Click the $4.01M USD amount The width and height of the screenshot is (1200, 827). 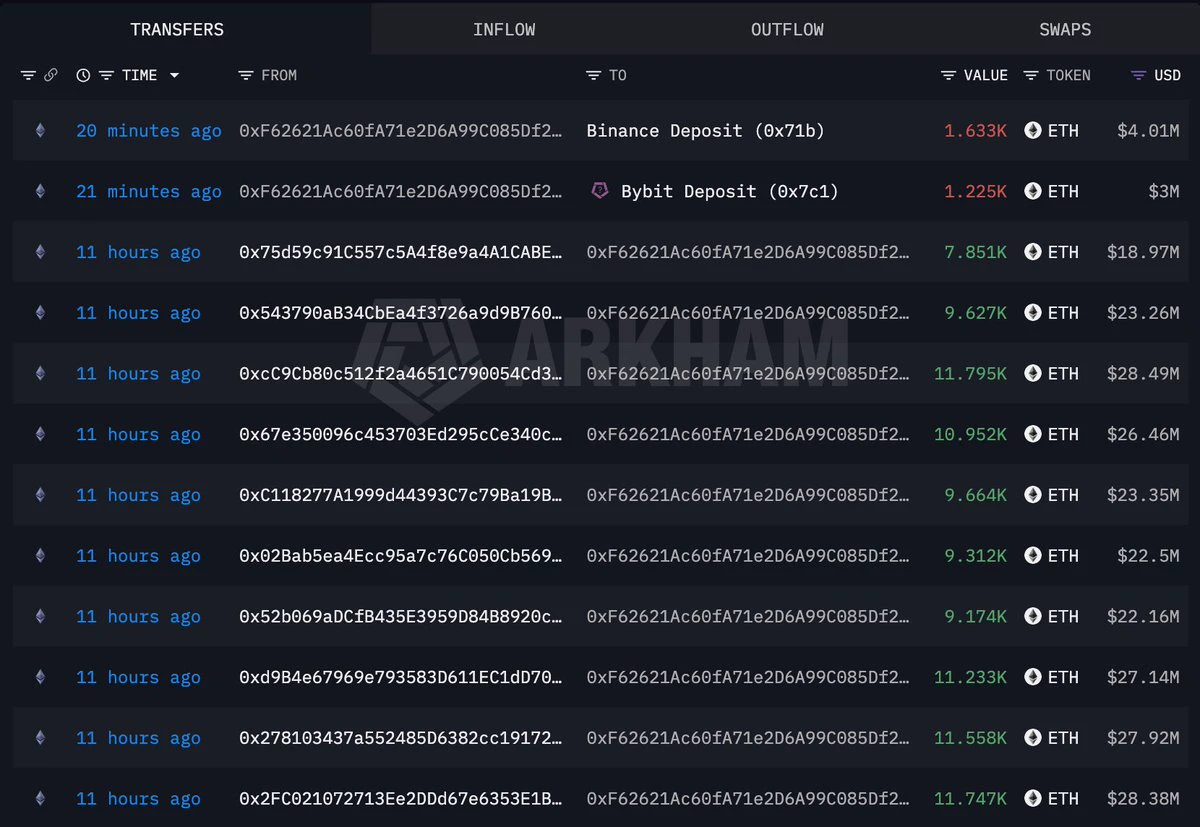click(x=1148, y=131)
